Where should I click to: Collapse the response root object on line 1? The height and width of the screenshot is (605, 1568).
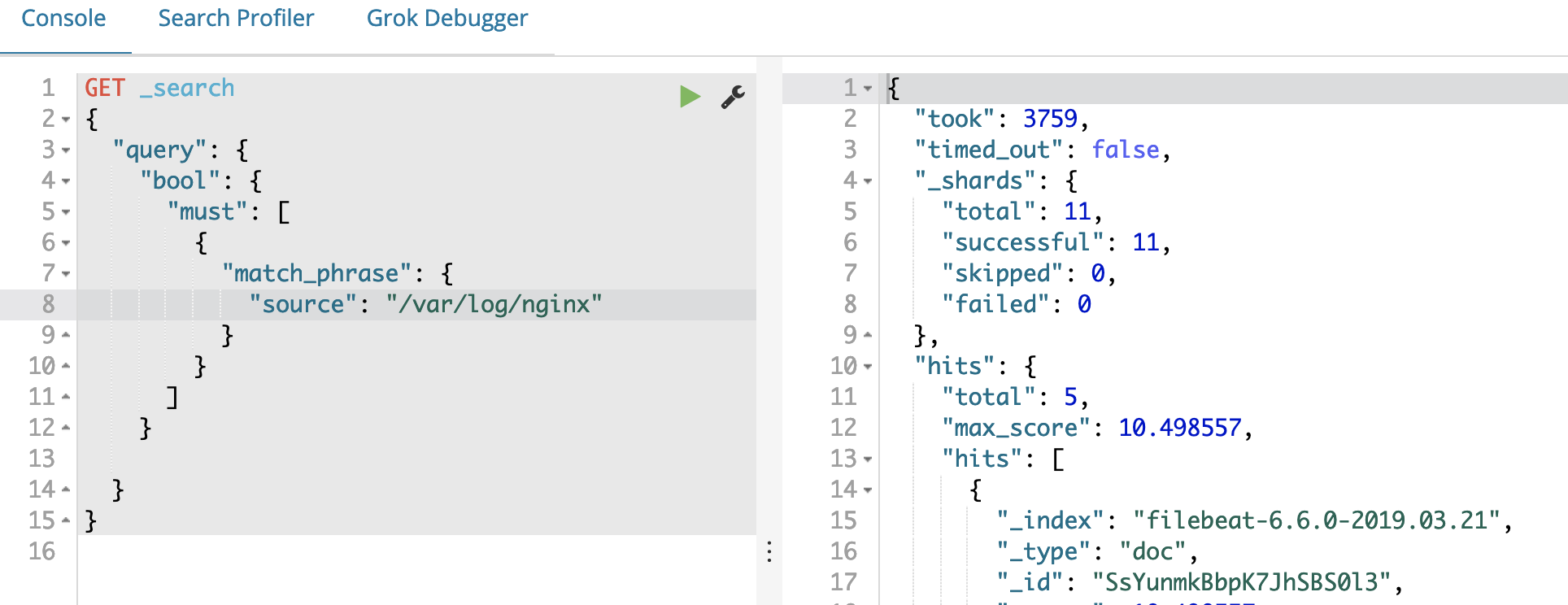tap(868, 89)
